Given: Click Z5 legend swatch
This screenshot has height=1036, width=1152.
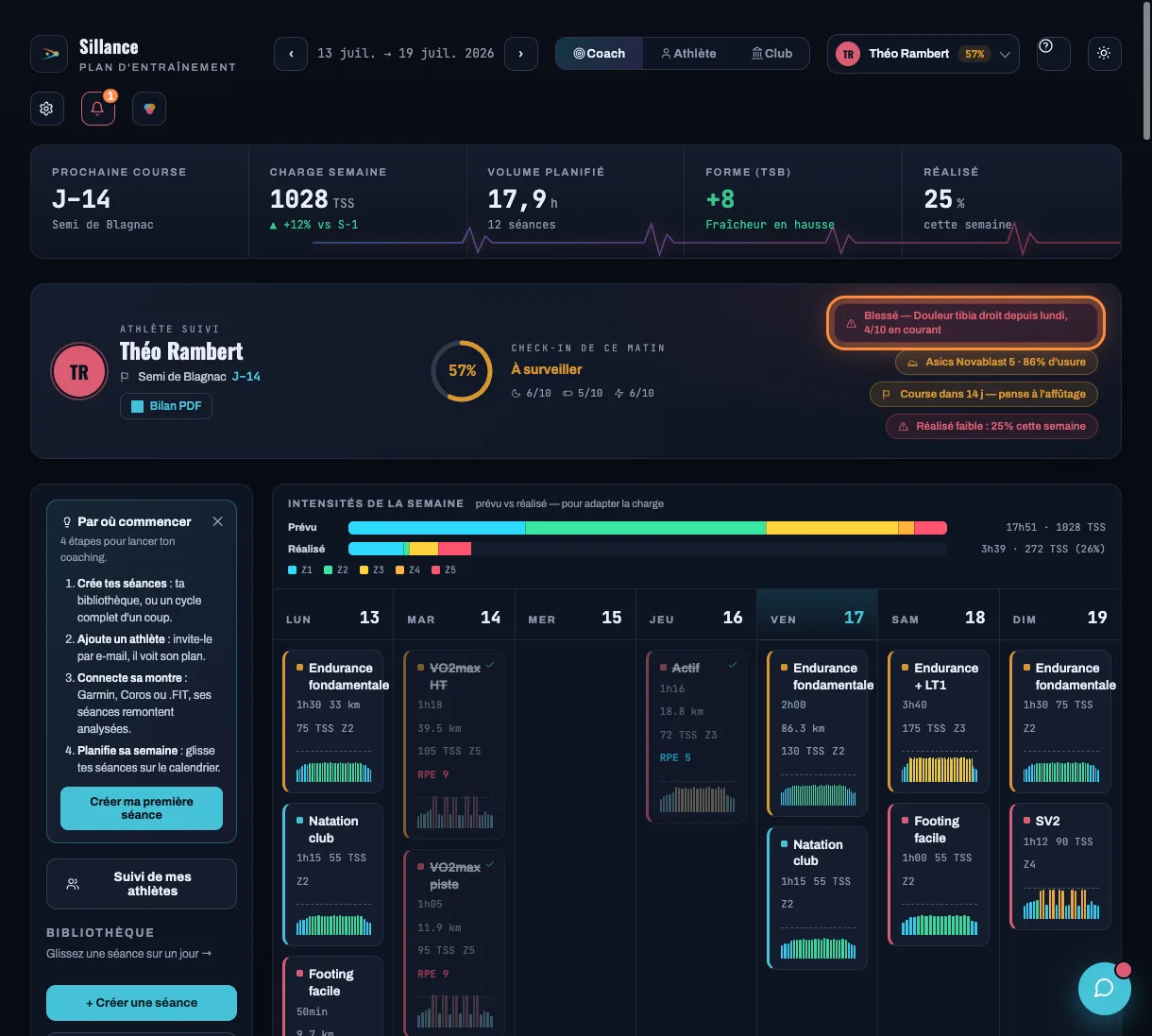Looking at the screenshot, I should [435, 570].
